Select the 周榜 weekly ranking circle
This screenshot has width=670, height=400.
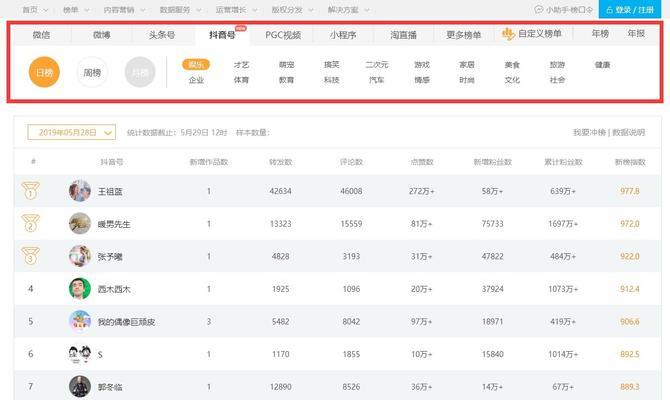(92, 72)
